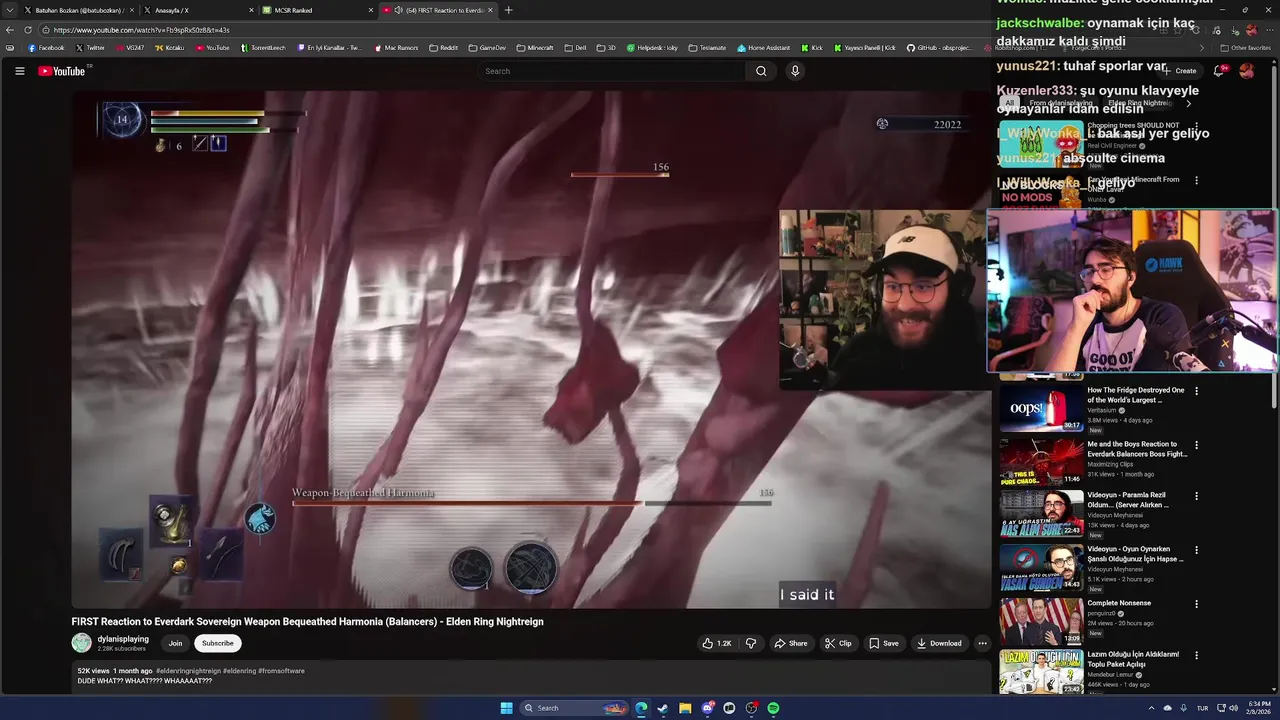
Task: Open options for Paramla Rezil Oldum video
Action: [1196, 497]
